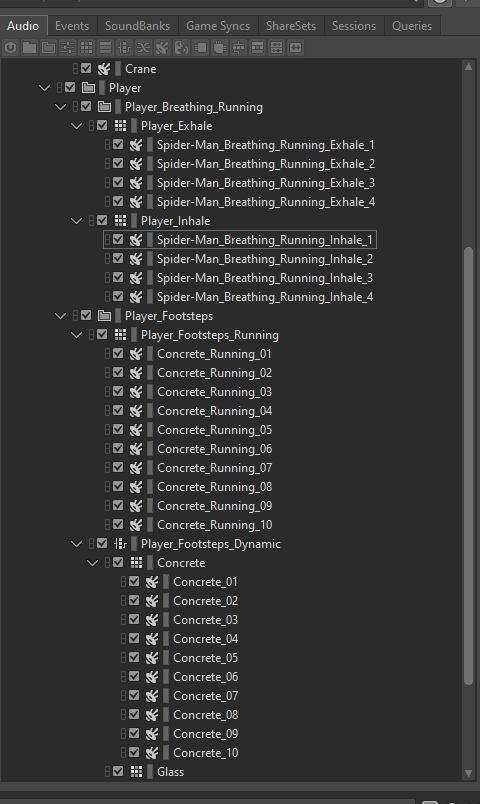Click the waveform icon at toolbar end
480x804 pixels.
click(295, 48)
